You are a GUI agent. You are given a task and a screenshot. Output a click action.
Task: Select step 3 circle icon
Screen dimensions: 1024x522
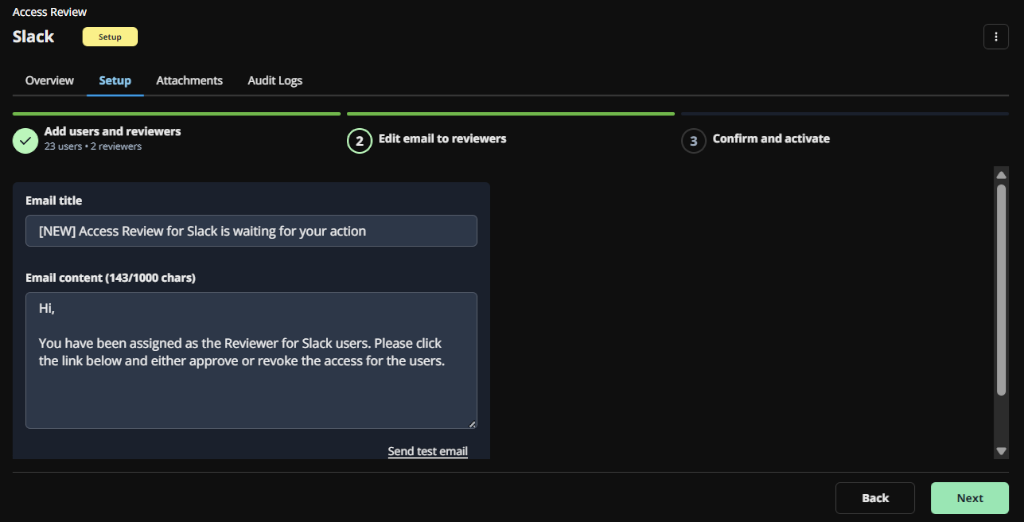pos(694,140)
